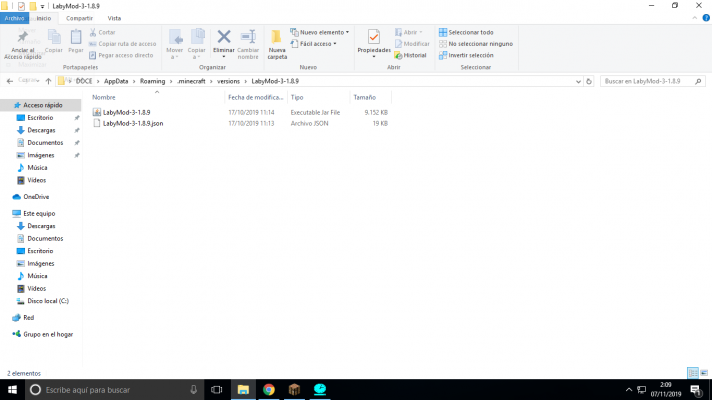The width and height of the screenshot is (712, 400).
Task: Open Documentos under Acceso rápido
Action: (45, 143)
